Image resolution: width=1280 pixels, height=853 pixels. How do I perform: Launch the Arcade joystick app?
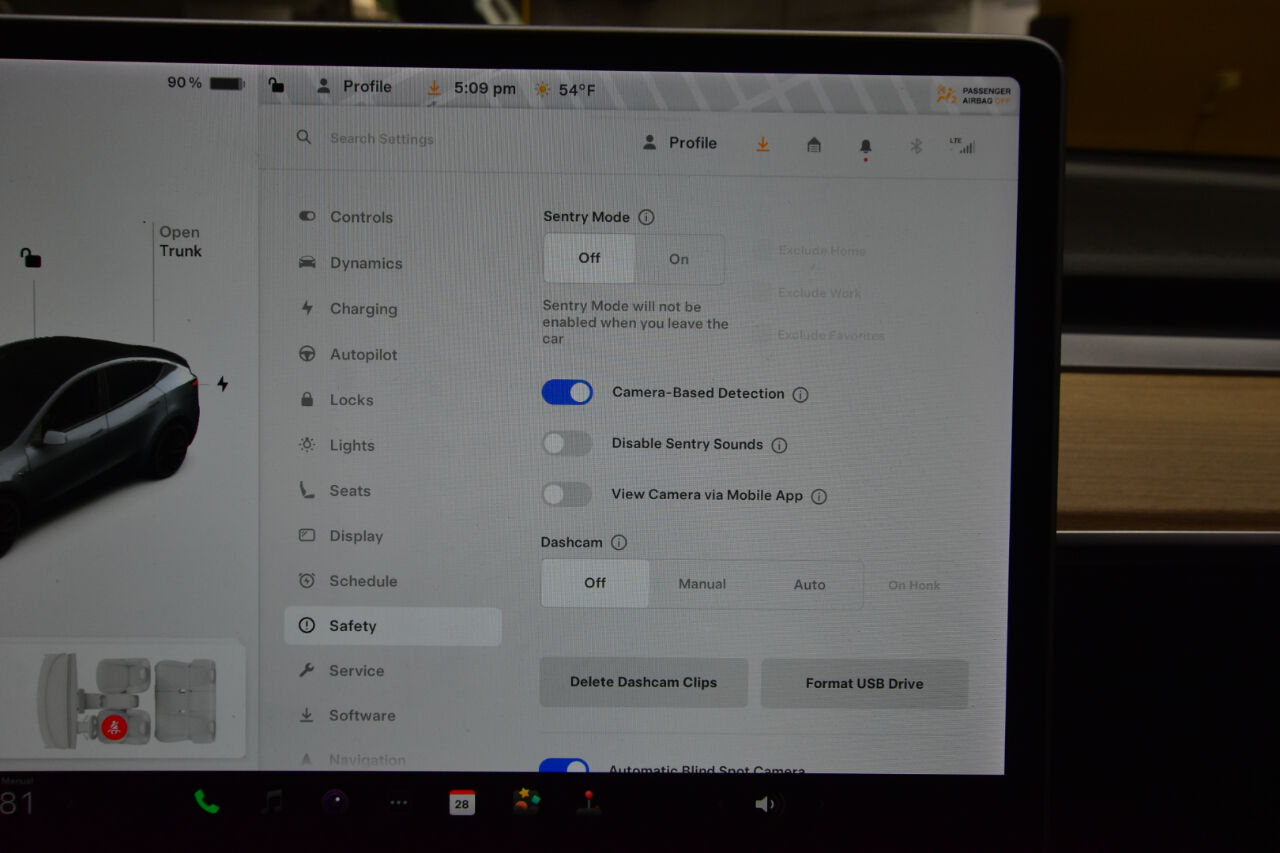pos(589,802)
